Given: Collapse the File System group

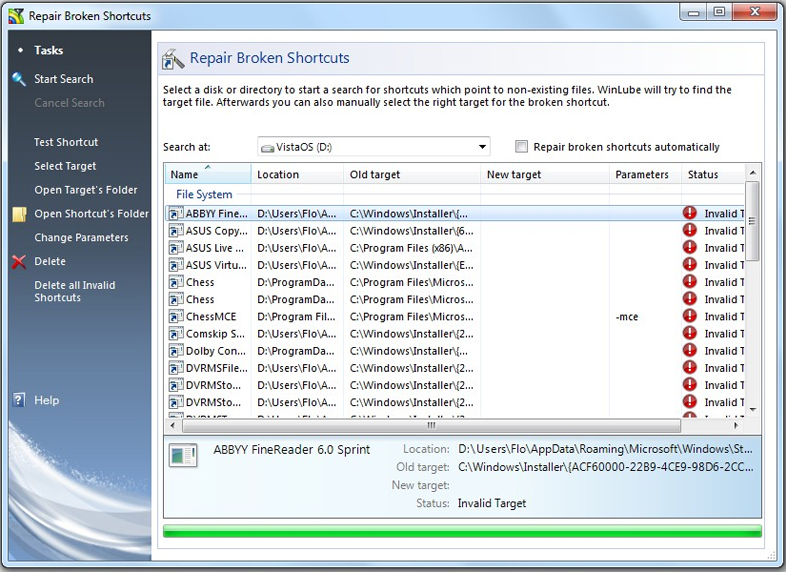Looking at the screenshot, I should point(203,195).
